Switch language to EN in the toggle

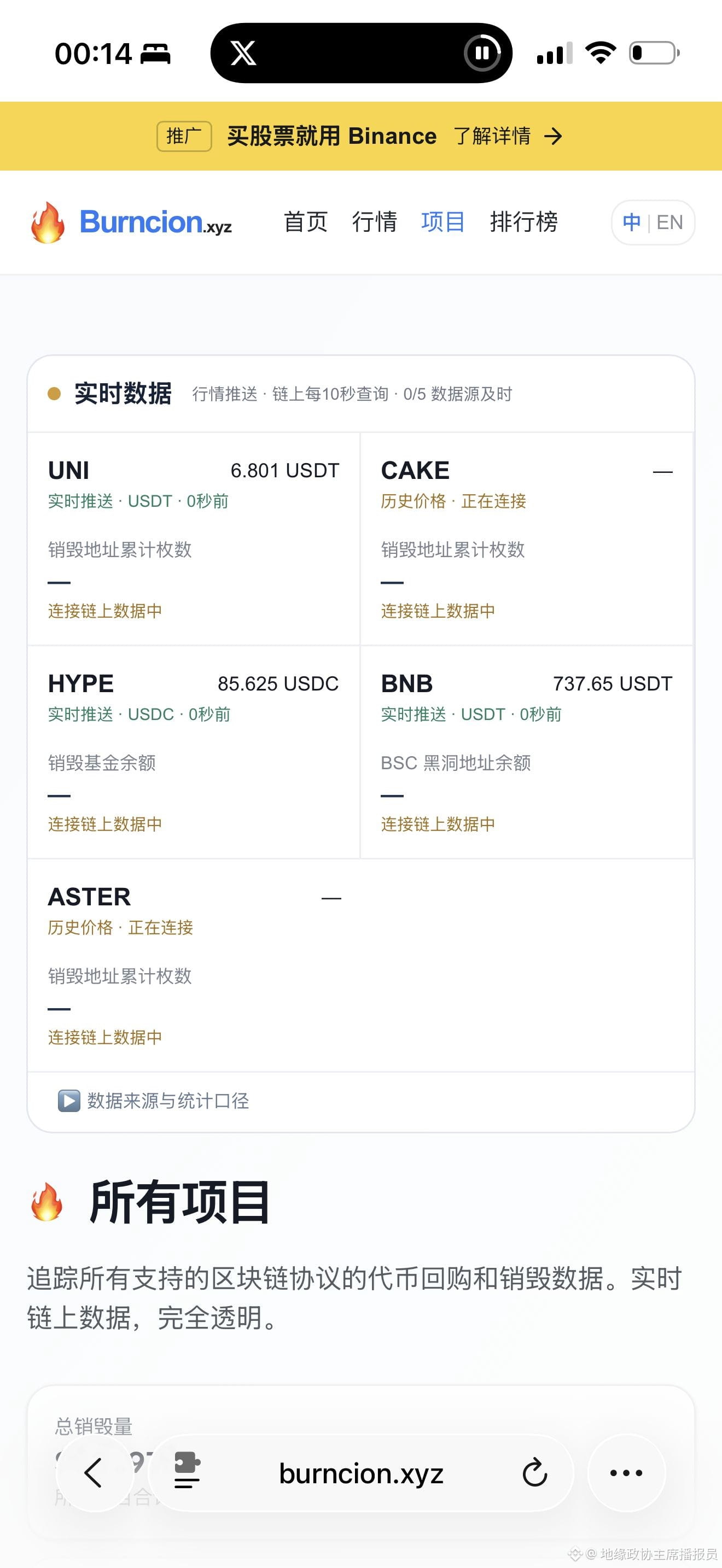point(669,222)
